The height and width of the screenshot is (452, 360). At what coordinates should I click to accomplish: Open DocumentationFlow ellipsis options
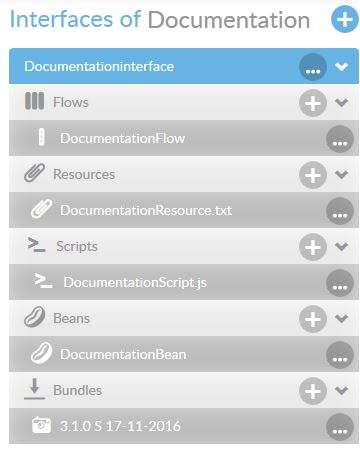340,139
